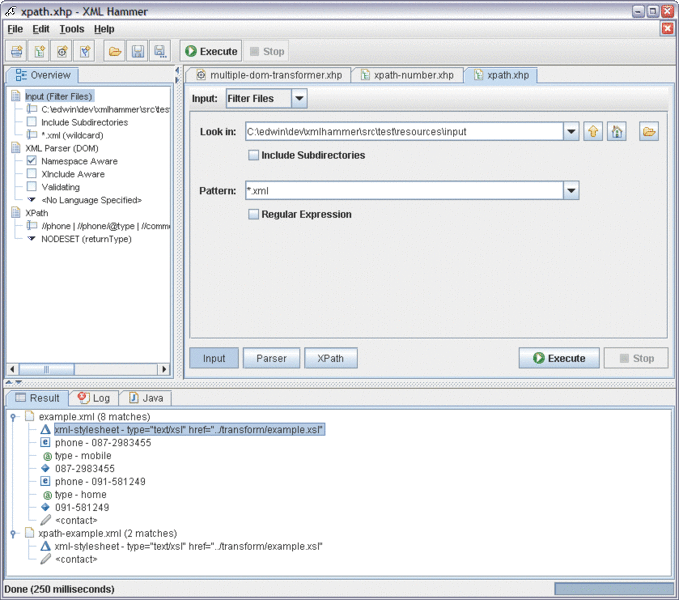Click the Overview scrollbar's right arrow

coord(164,369)
